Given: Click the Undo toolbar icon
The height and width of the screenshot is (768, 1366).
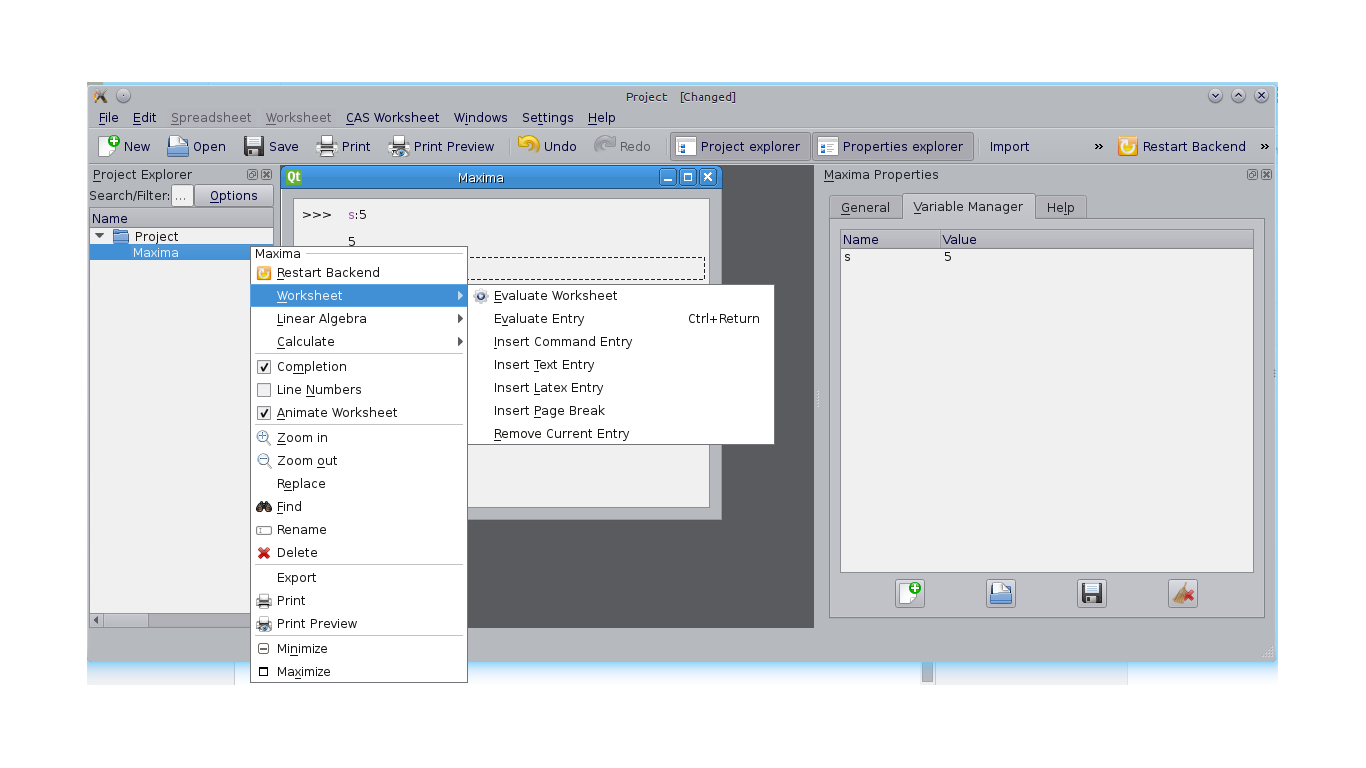Looking at the screenshot, I should click(x=547, y=146).
